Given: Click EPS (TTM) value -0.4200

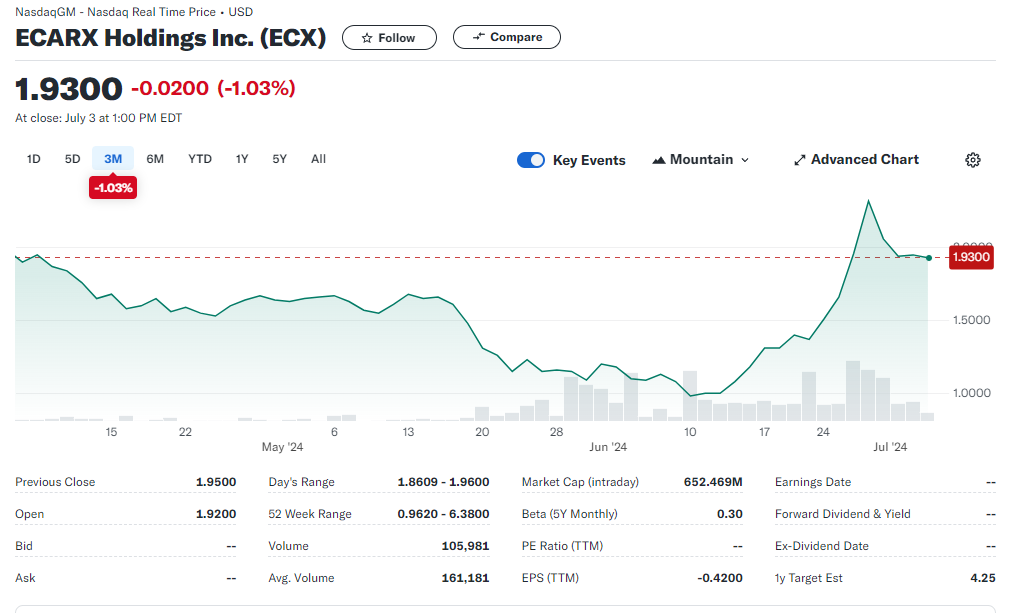Looking at the screenshot, I should coord(720,578).
